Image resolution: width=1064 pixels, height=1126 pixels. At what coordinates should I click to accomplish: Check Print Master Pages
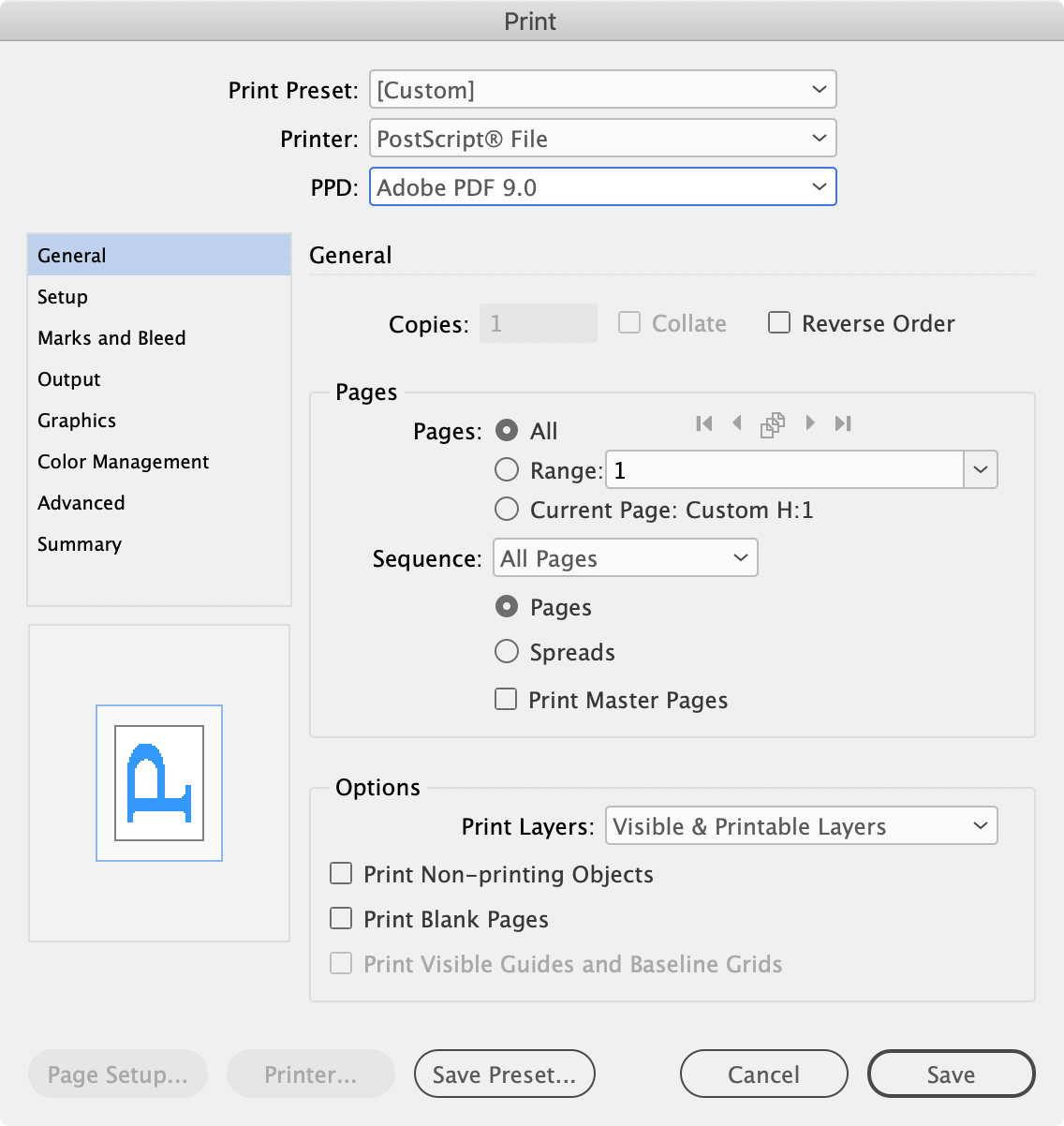506,699
